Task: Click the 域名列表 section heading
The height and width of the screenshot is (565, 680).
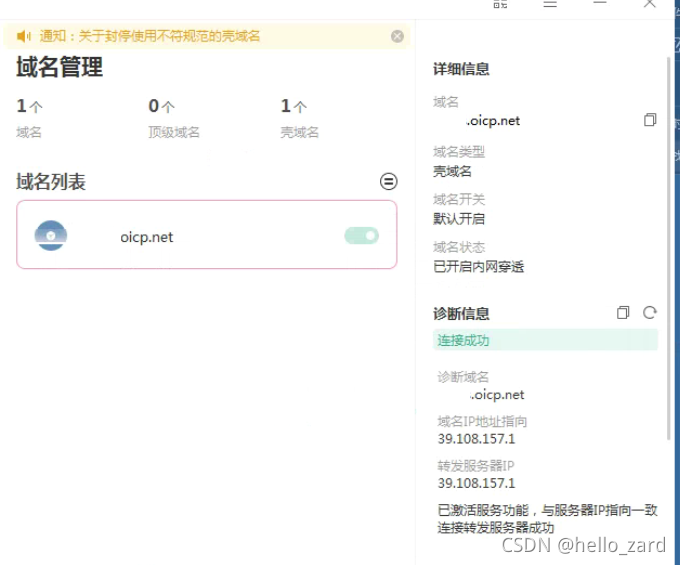Action: click(x=51, y=181)
